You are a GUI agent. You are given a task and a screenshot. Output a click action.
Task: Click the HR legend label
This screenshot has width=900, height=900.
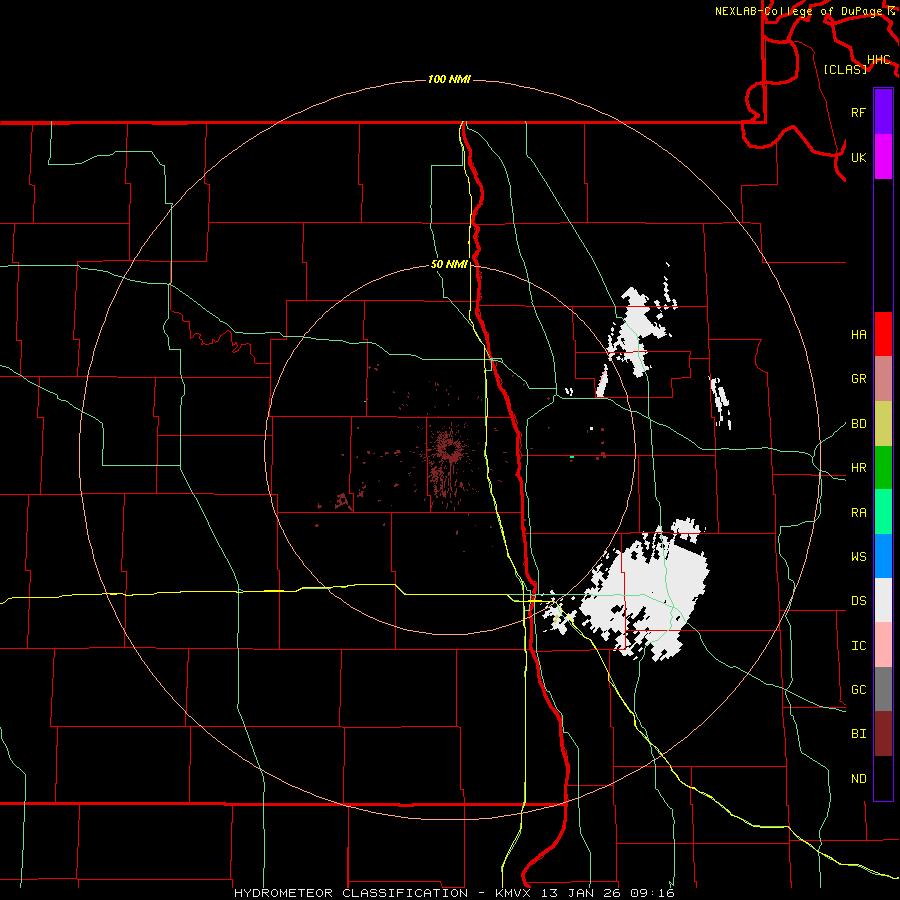click(858, 468)
